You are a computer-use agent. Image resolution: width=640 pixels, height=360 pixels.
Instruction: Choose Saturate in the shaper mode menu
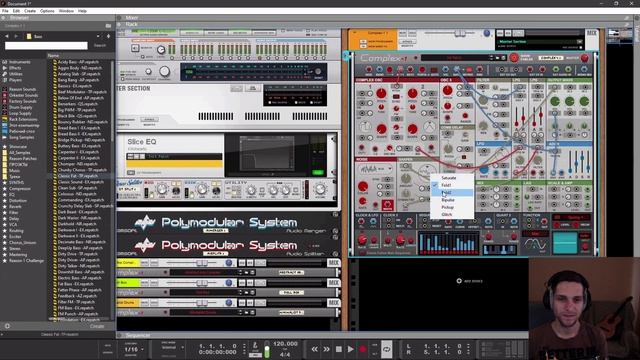click(452, 178)
